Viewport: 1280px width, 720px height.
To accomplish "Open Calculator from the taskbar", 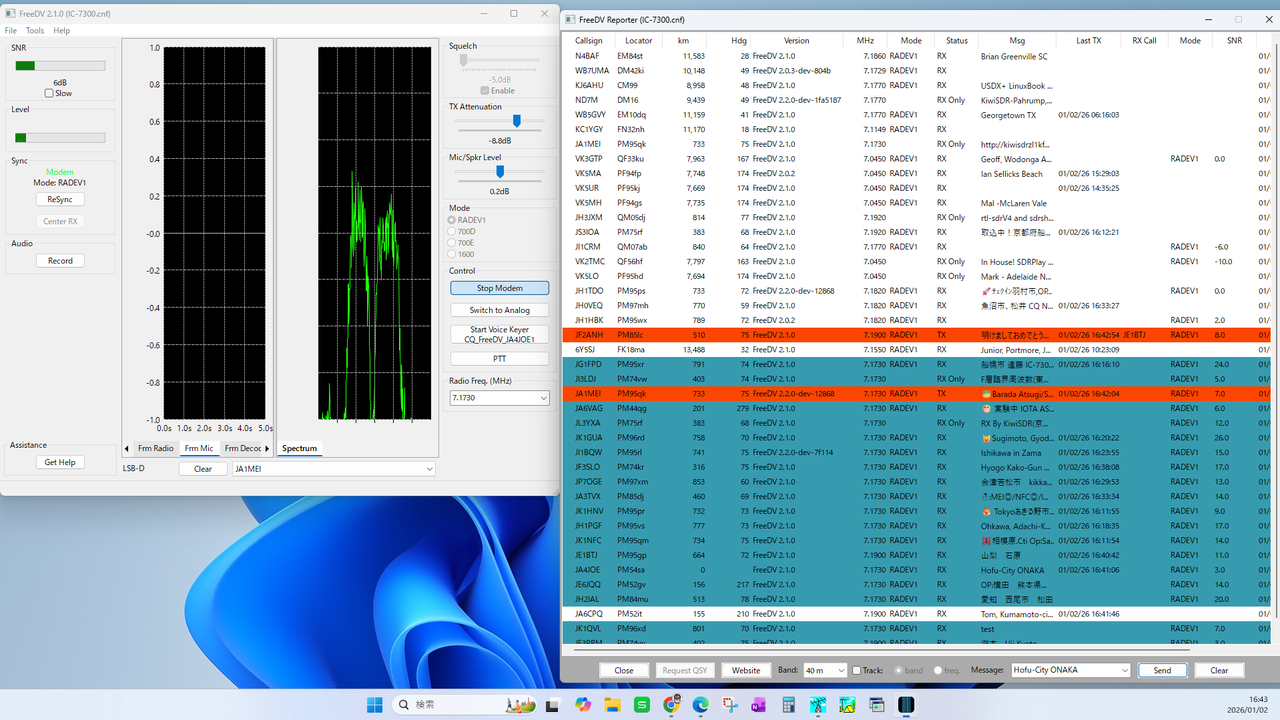I will click(789, 705).
